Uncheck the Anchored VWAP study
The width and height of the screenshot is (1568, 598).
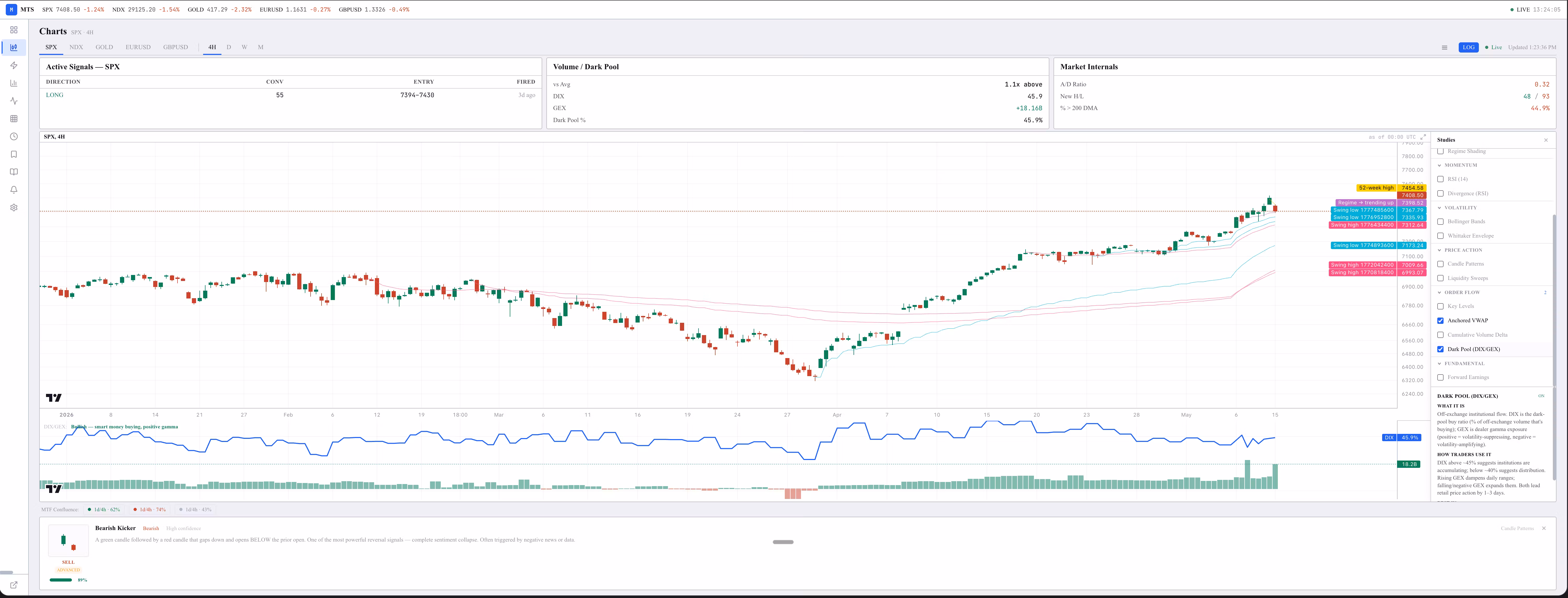(x=1440, y=321)
